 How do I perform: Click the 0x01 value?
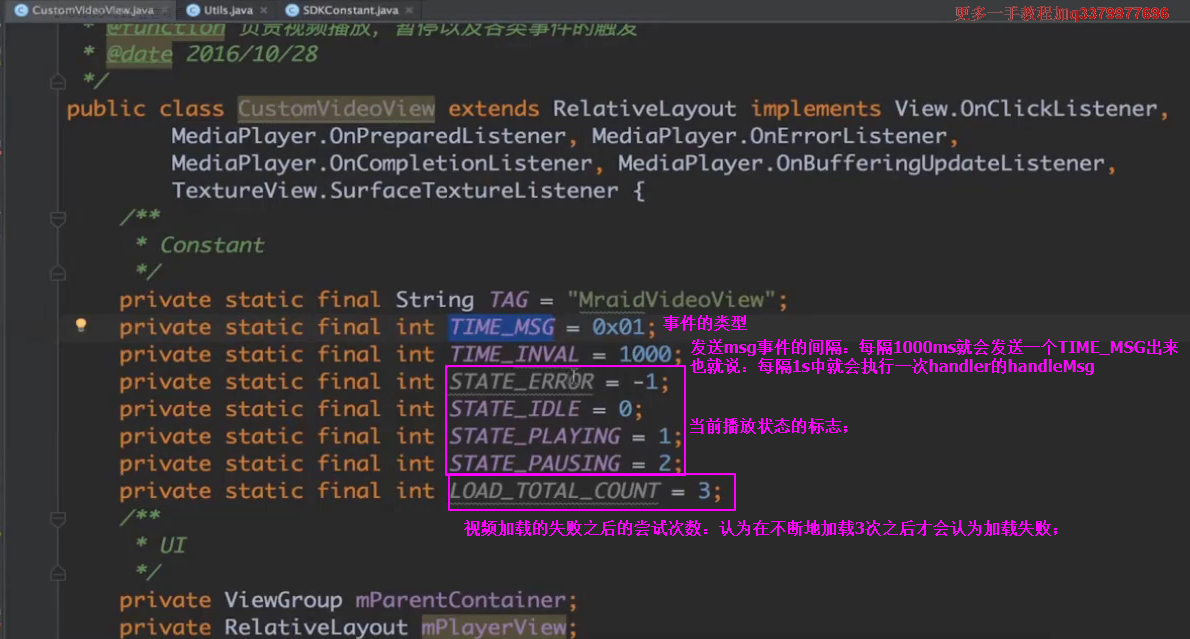coord(618,327)
